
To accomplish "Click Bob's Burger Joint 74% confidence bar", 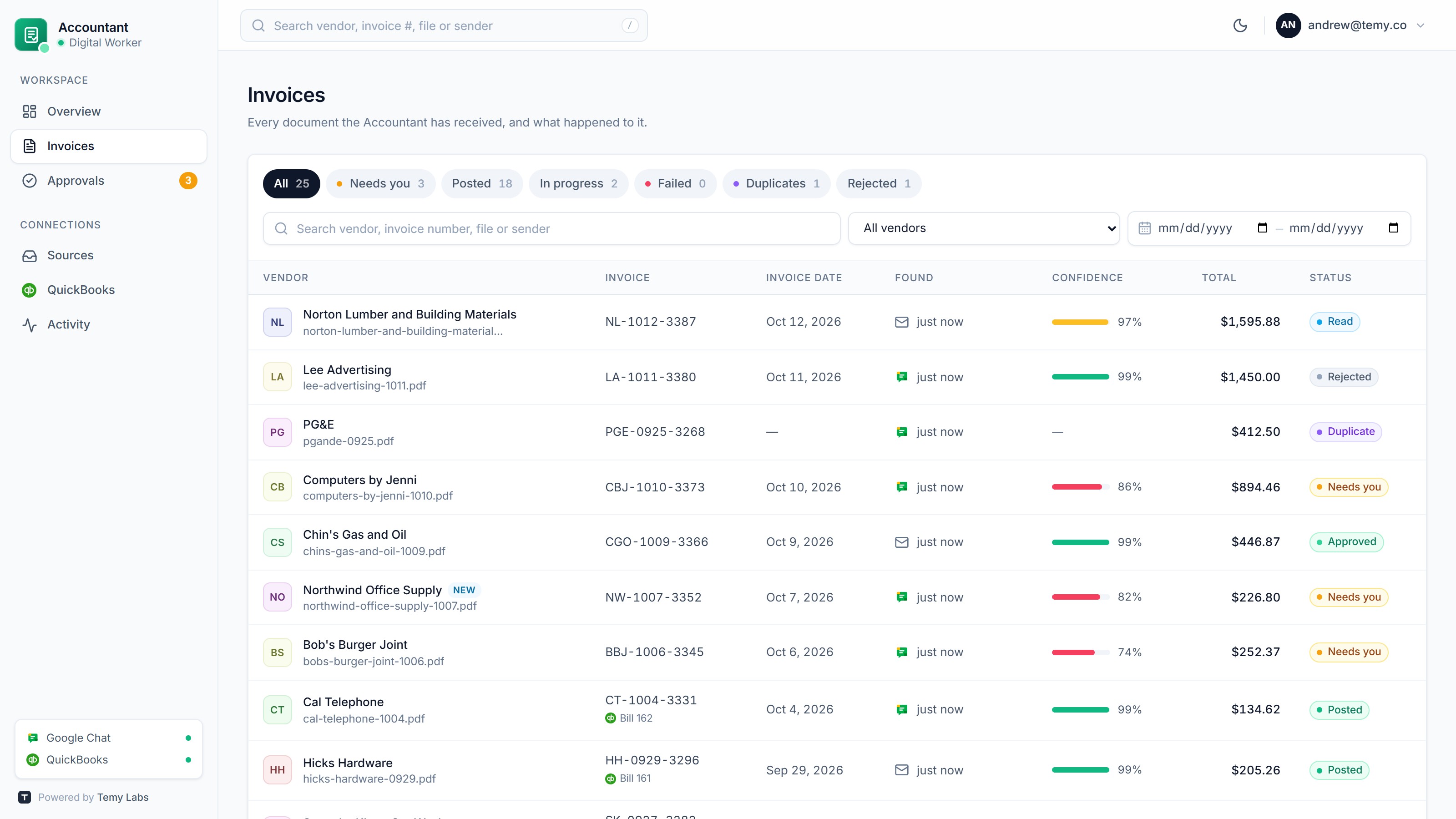I will click(x=1080, y=652).
